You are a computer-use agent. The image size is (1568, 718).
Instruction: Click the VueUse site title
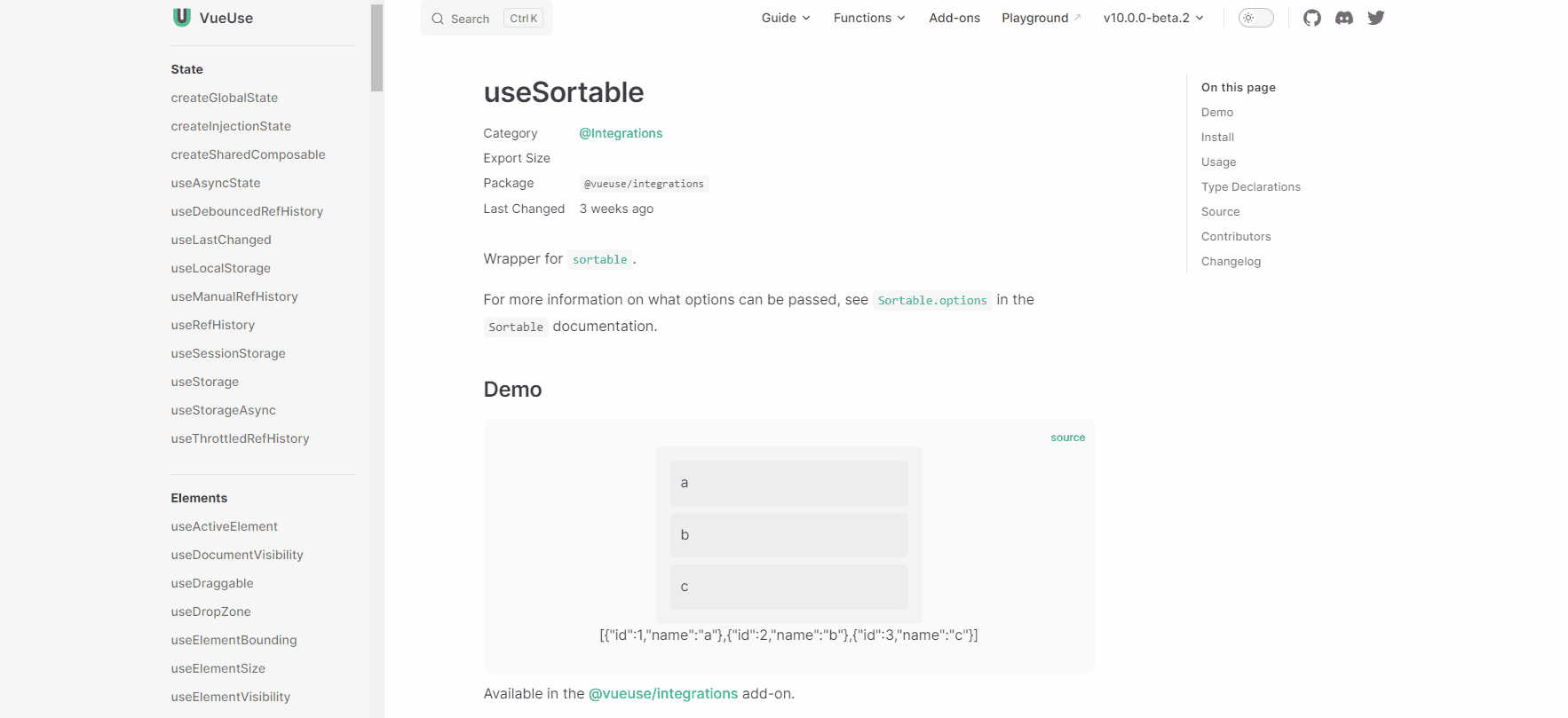226,18
